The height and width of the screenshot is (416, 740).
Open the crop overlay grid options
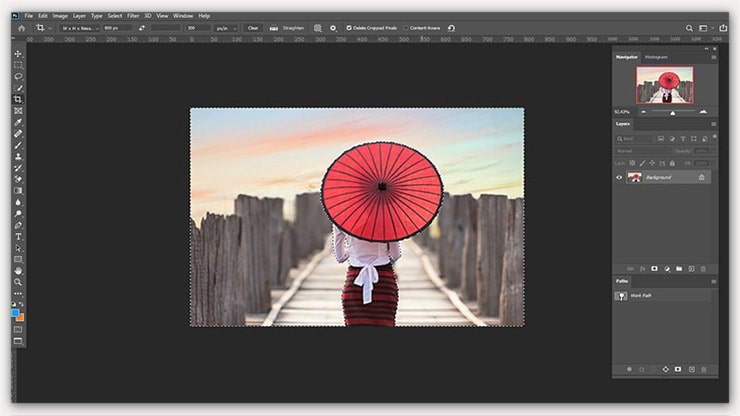318,28
